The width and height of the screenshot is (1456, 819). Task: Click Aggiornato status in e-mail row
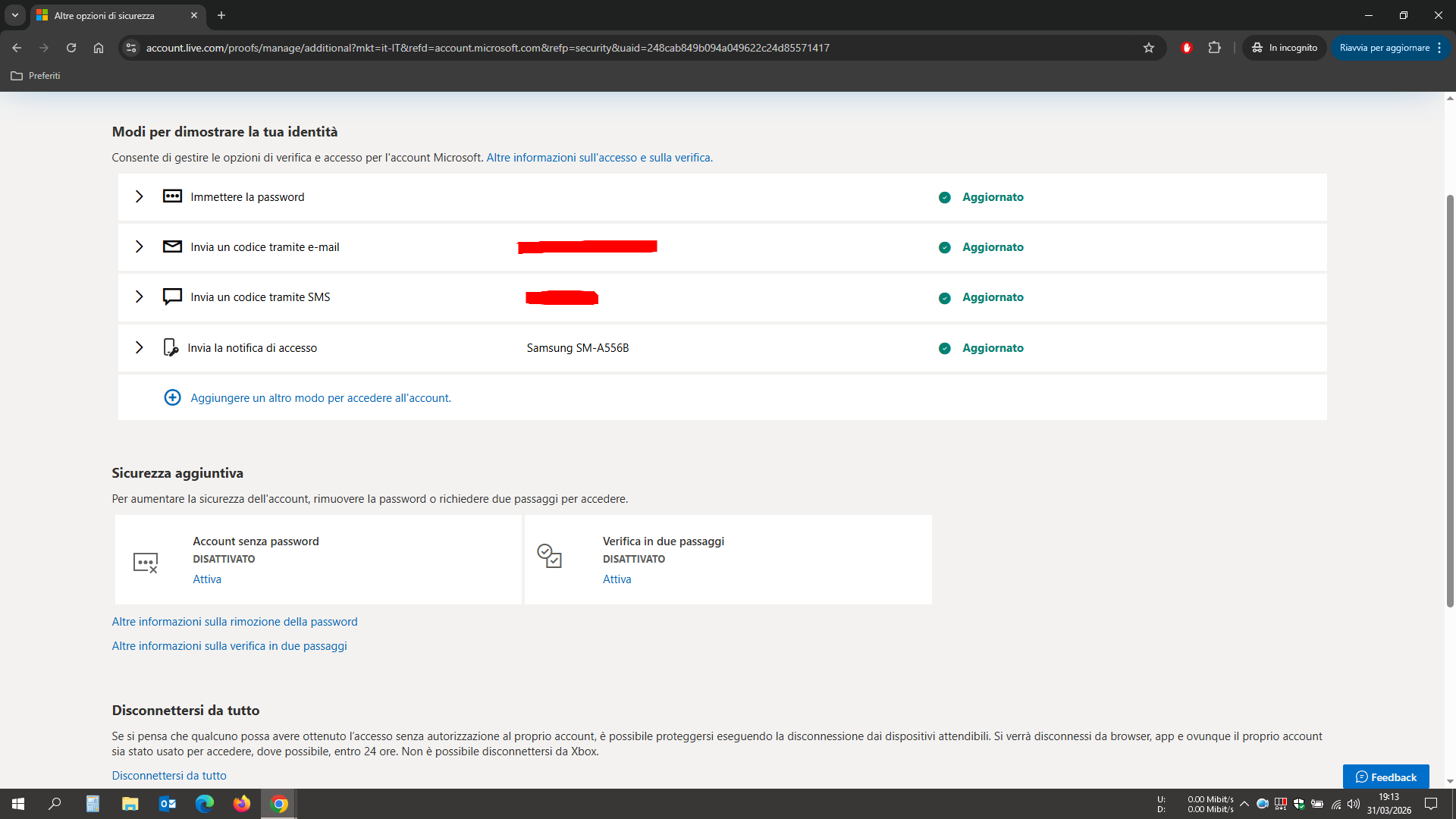click(x=993, y=247)
